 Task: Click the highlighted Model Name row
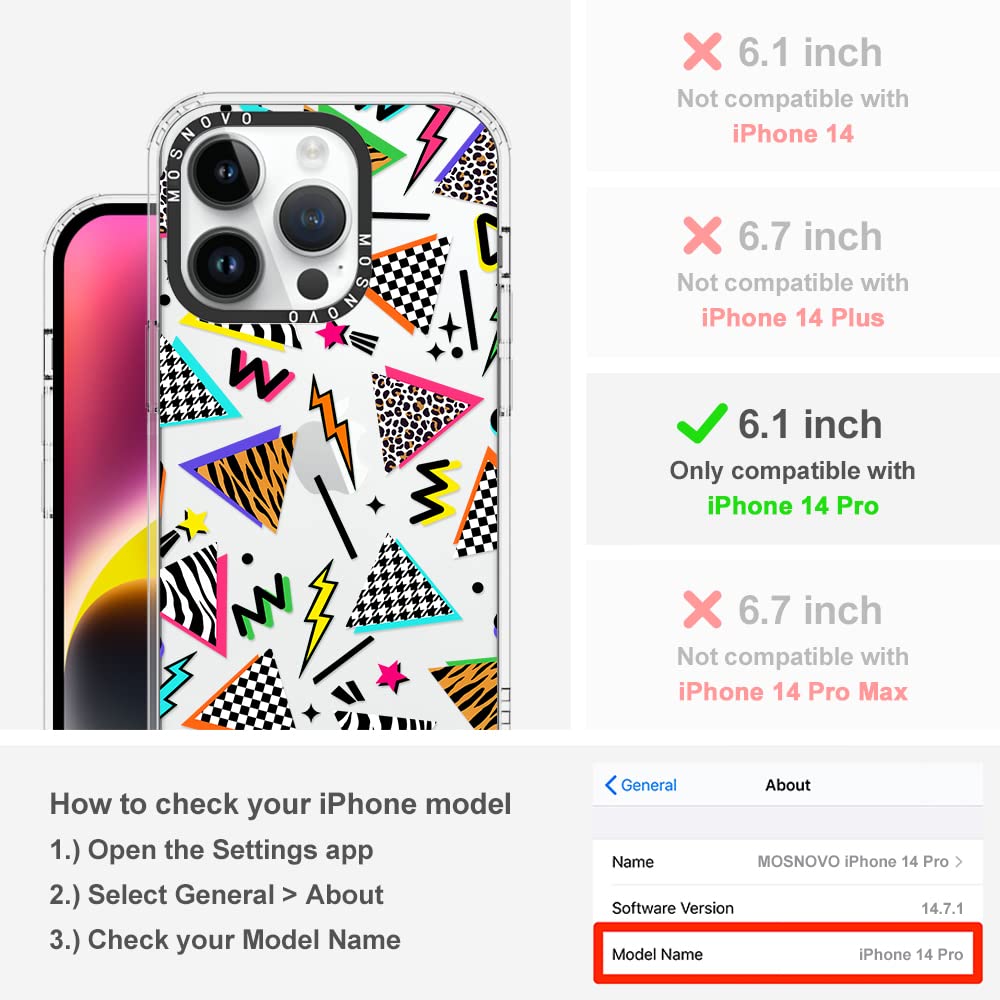788,954
